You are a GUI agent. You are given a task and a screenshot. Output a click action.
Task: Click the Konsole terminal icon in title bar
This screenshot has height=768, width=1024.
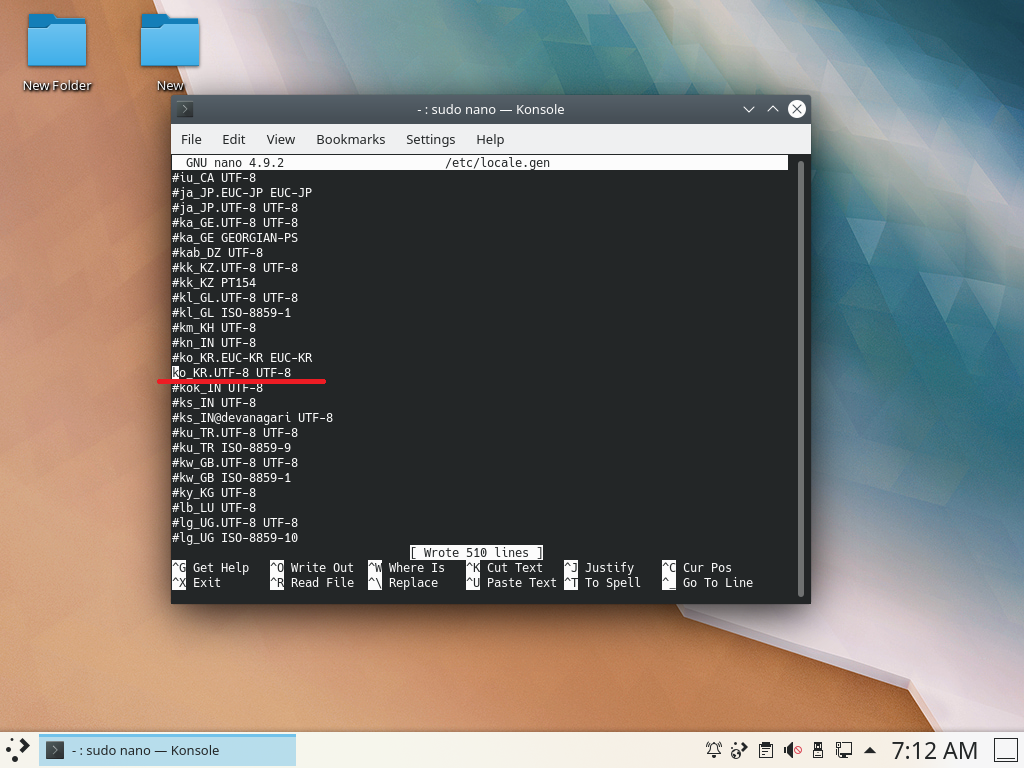coord(185,109)
